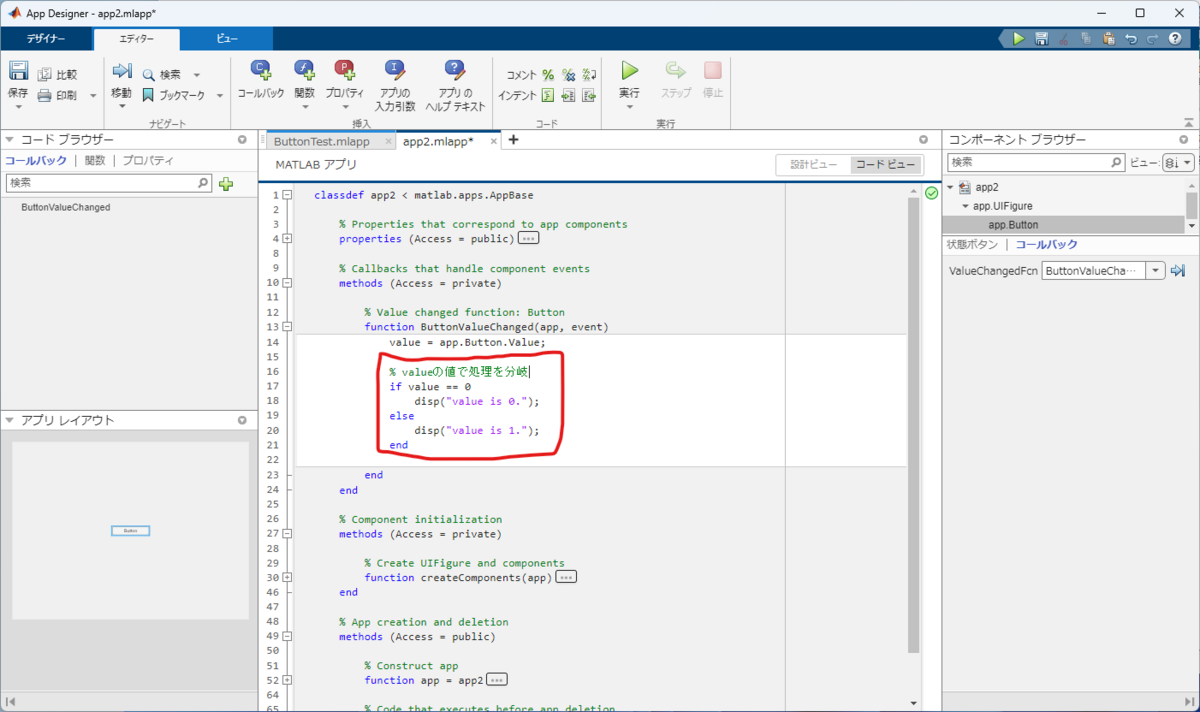Select the コールバック tab in Code Browser
Viewport: 1200px width, 712px height.
36,160
